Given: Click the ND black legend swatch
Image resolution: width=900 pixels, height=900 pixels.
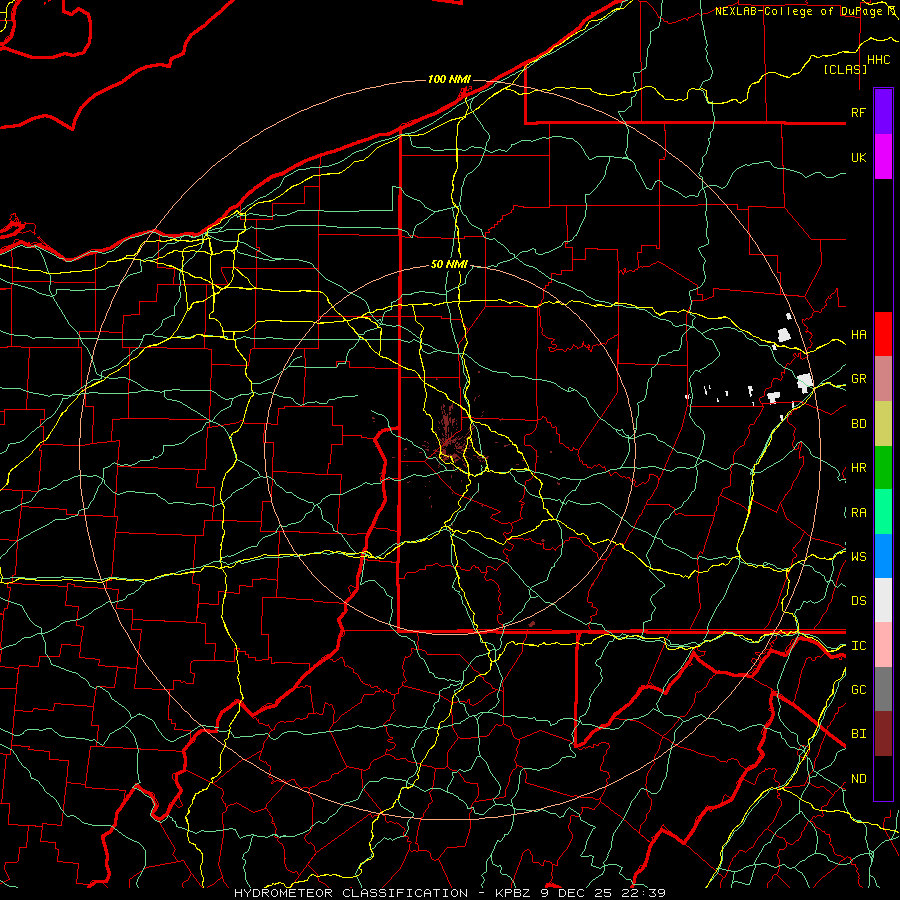Looking at the screenshot, I should 883,778.
